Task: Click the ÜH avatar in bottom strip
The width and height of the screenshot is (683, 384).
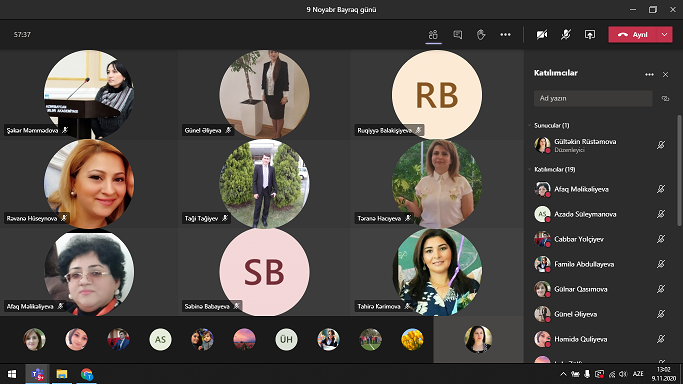Action: tap(286, 339)
